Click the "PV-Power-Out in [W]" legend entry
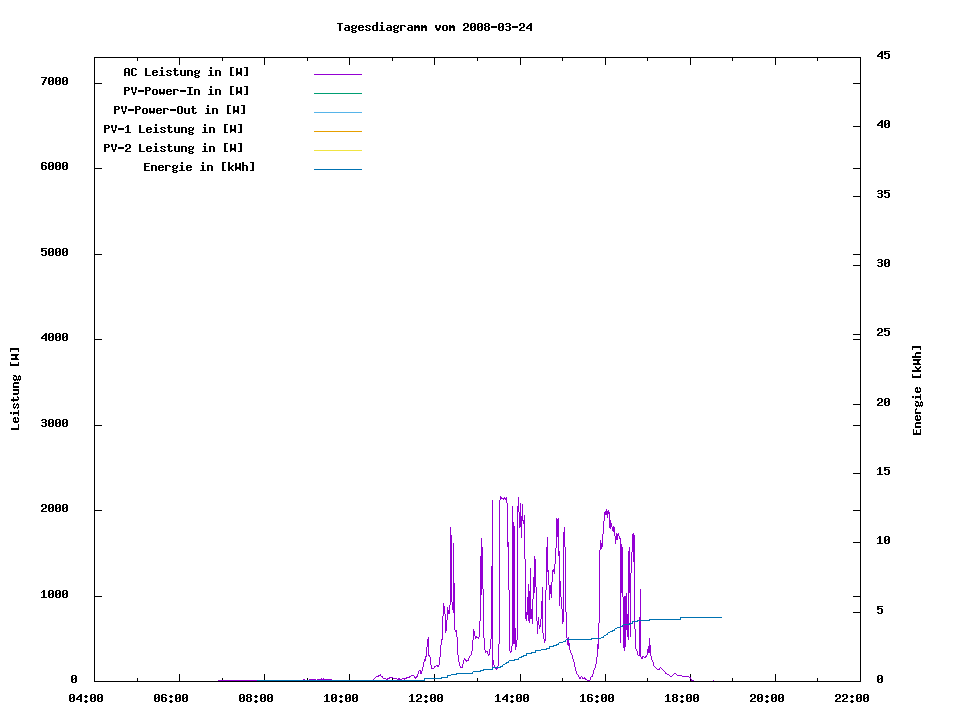 point(180,110)
